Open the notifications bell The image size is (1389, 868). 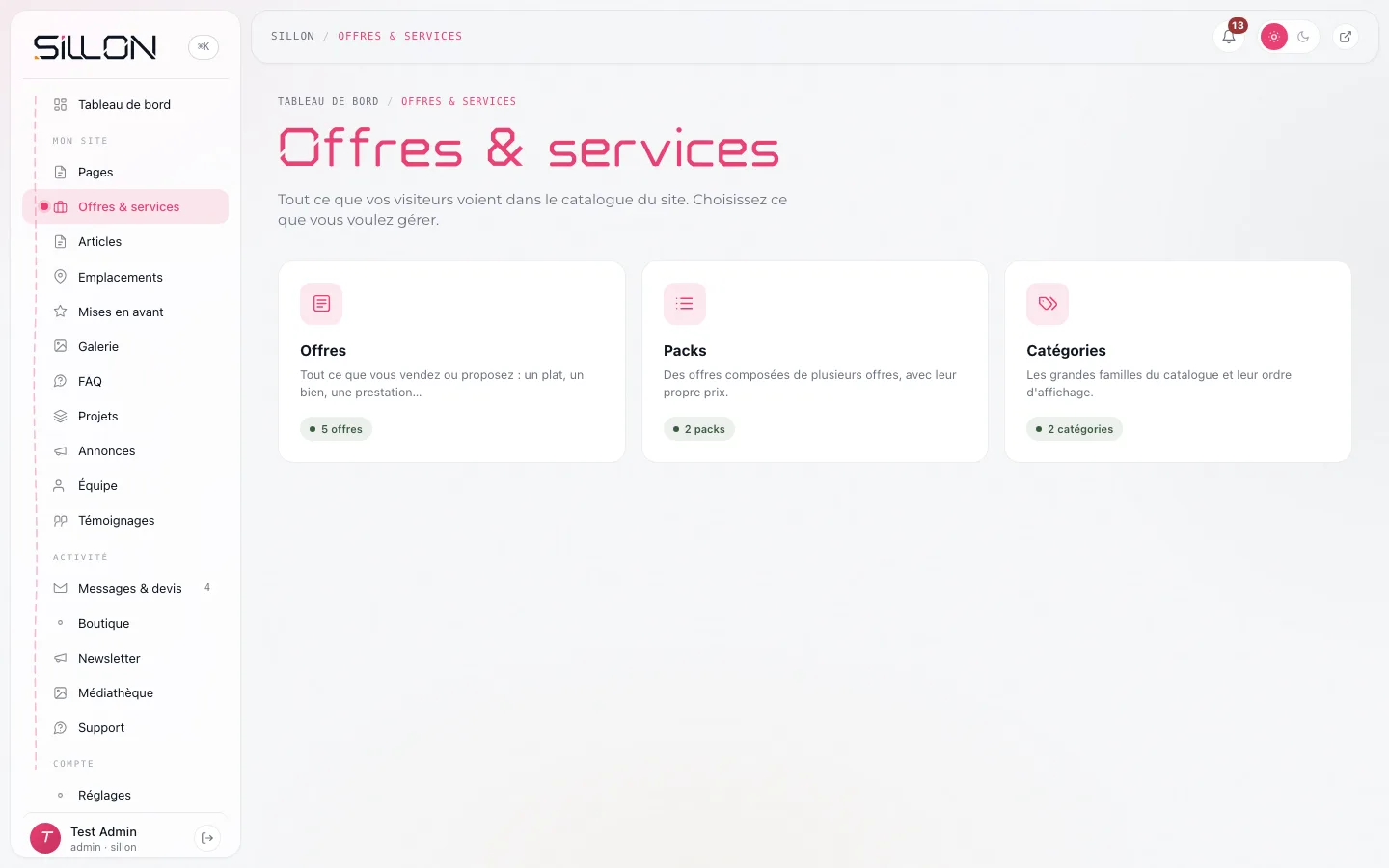pos(1229,37)
